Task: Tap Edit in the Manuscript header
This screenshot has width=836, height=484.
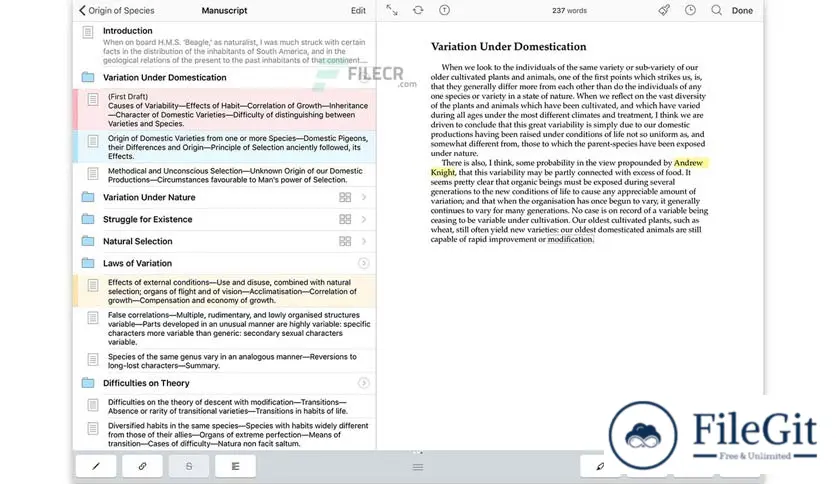Action: coord(358,10)
